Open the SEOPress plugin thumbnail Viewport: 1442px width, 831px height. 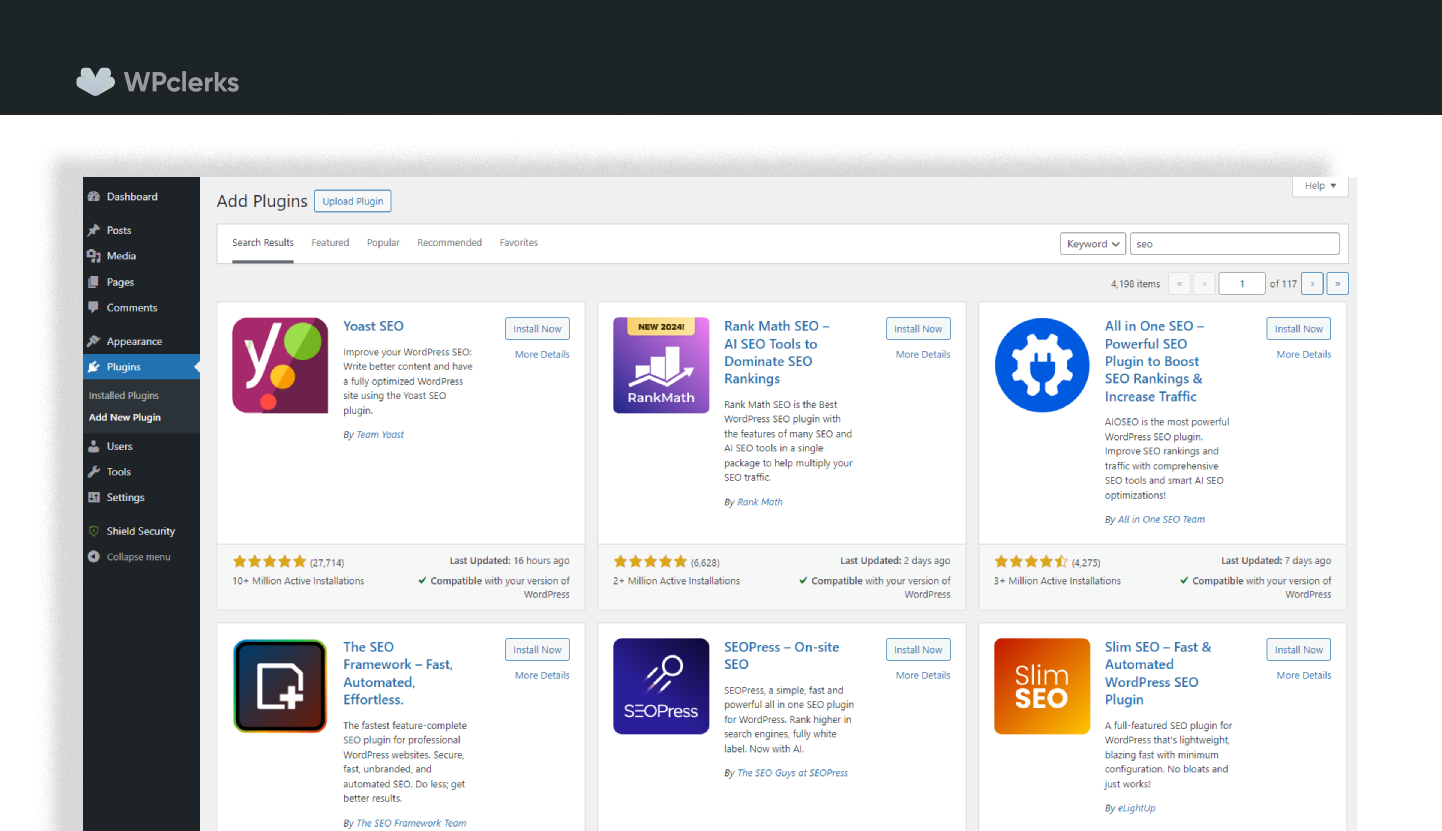click(661, 687)
